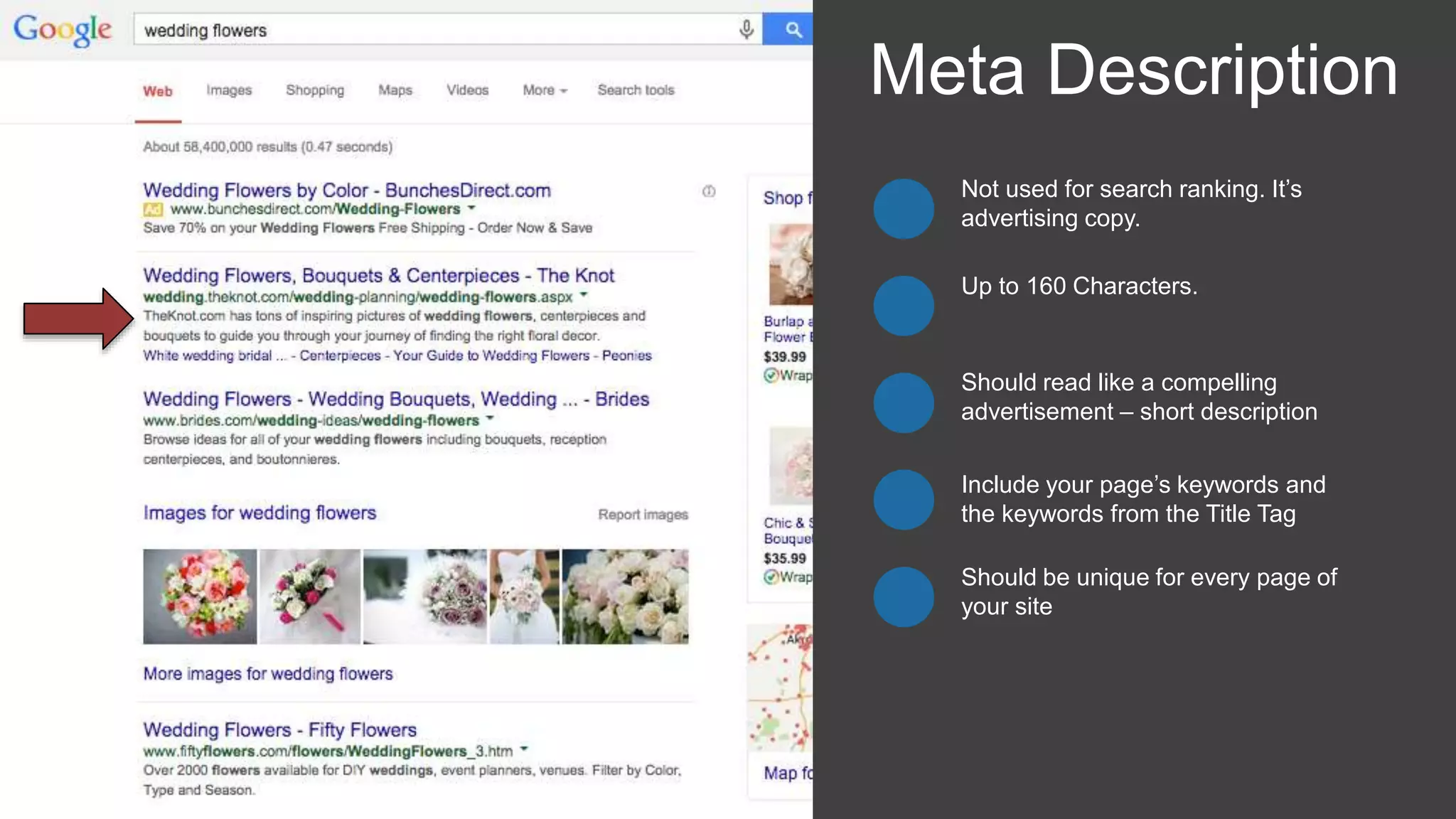
Task: Open Your Guide to Wedding Flowers sitelink
Action: (x=491, y=355)
